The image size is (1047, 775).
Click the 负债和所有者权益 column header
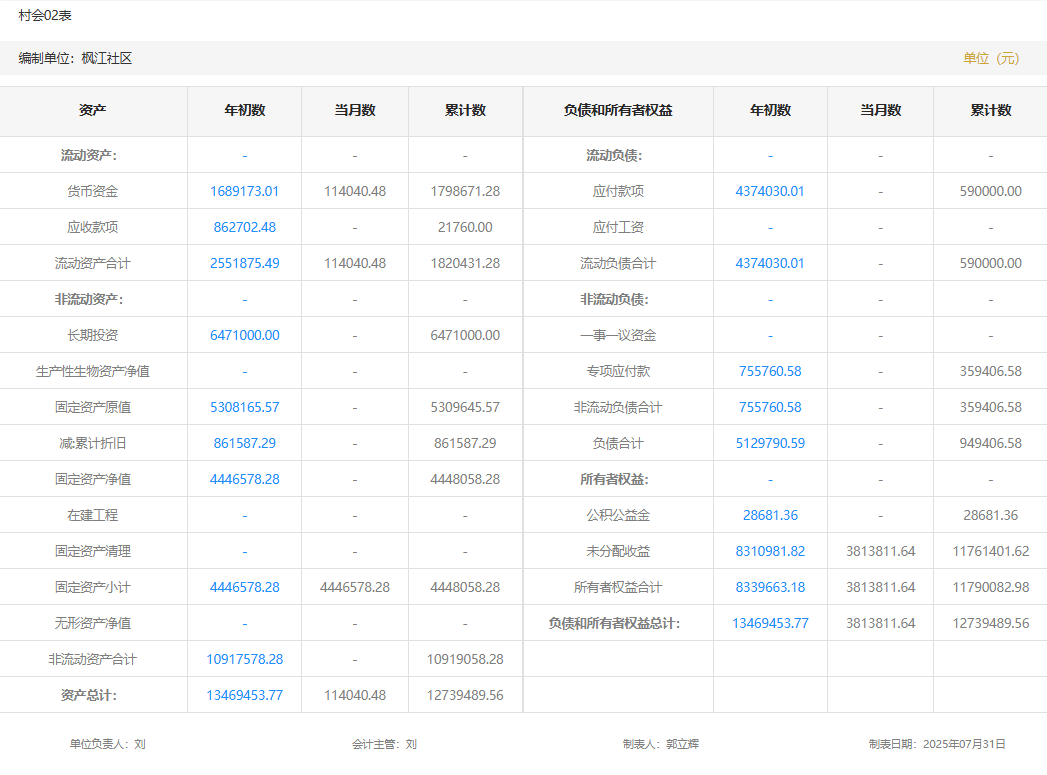(618, 111)
